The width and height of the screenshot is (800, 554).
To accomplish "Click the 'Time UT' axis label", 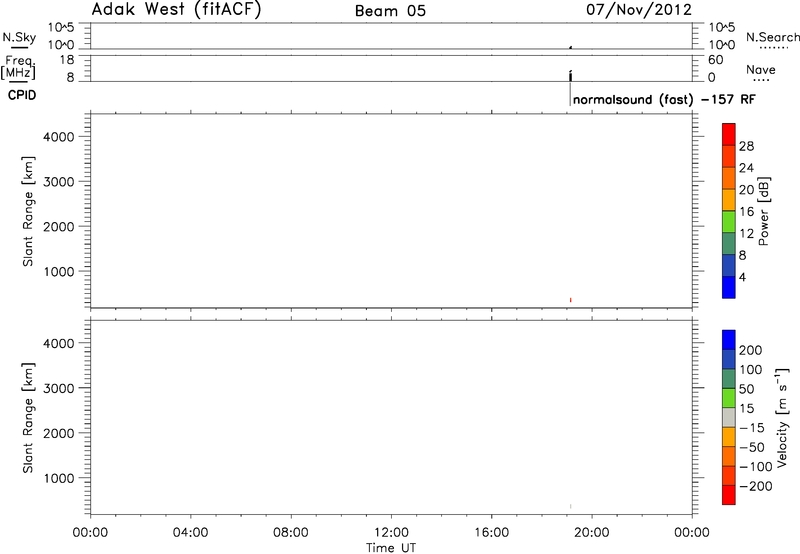I will click(391, 548).
